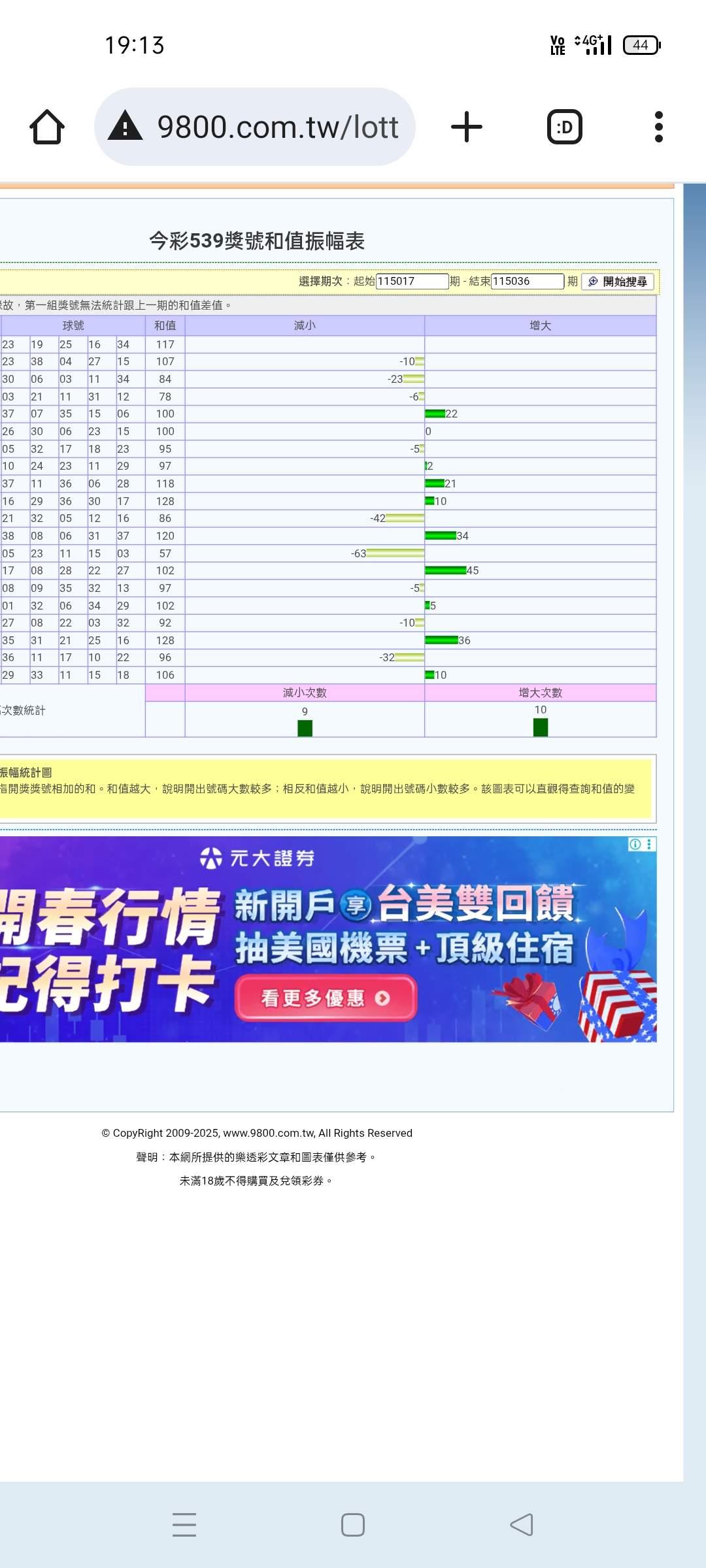Image resolution: width=706 pixels, height=1568 pixels.
Task: Click the green bar under count 9
Action: 305,728
